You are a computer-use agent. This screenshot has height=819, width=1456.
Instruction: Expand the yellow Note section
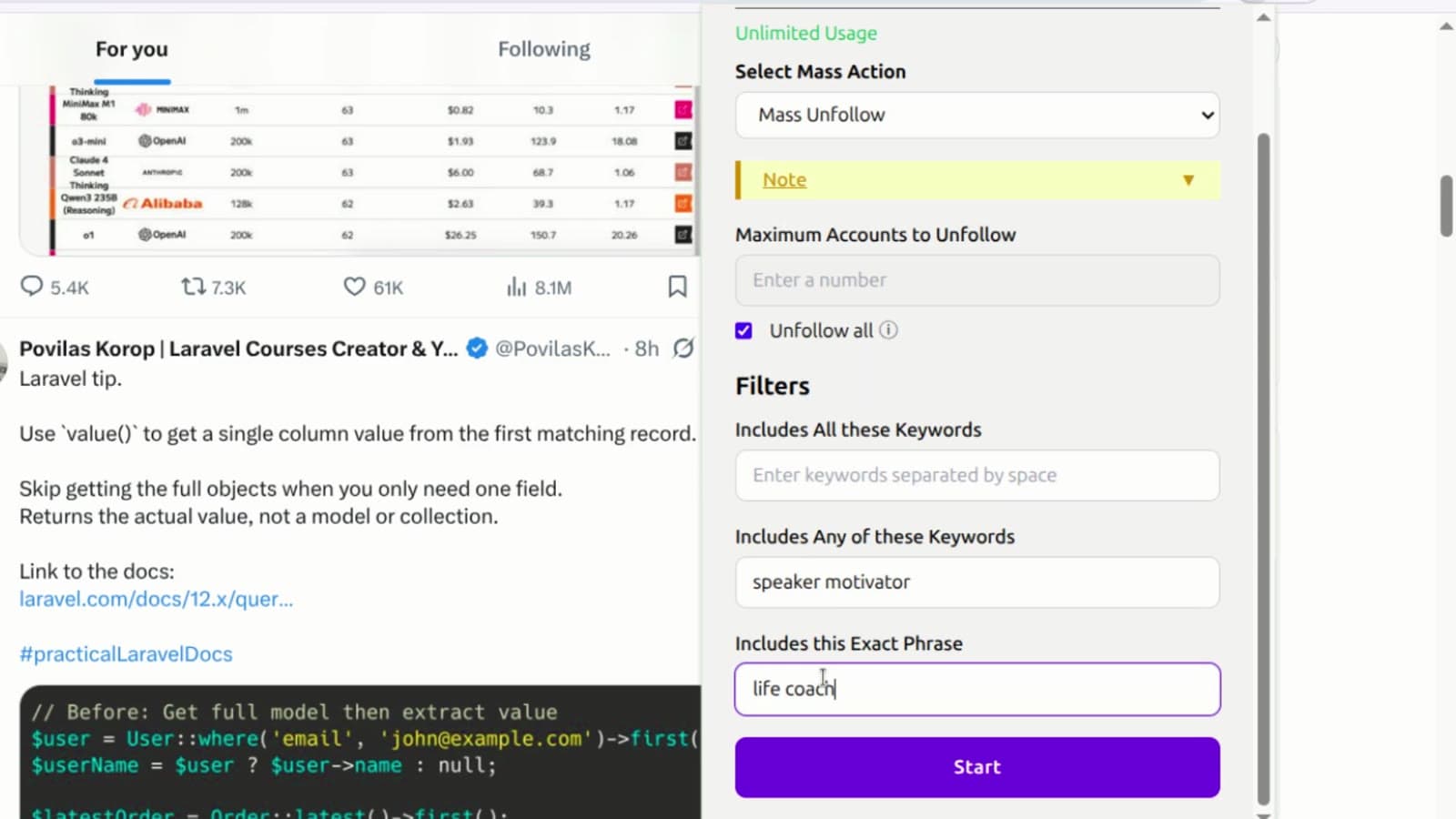pos(977,180)
